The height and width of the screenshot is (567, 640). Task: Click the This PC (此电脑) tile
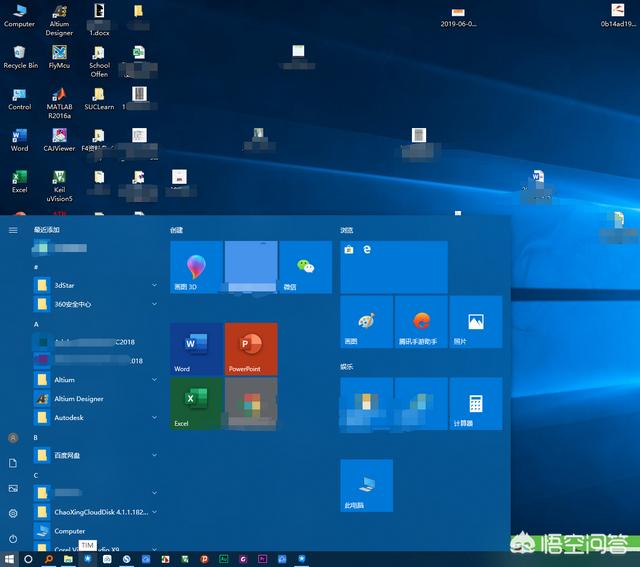coord(366,485)
